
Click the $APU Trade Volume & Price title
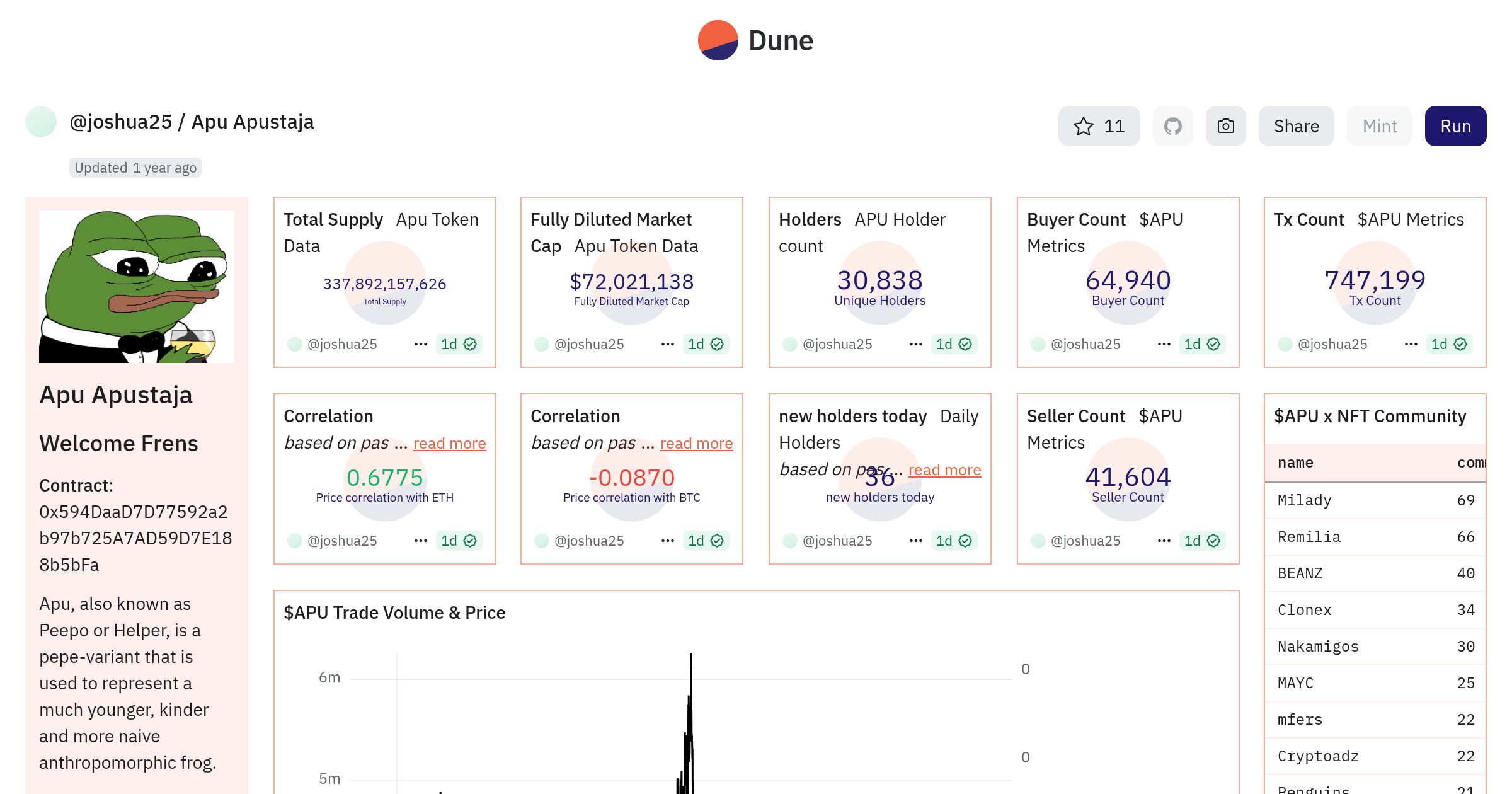point(394,613)
